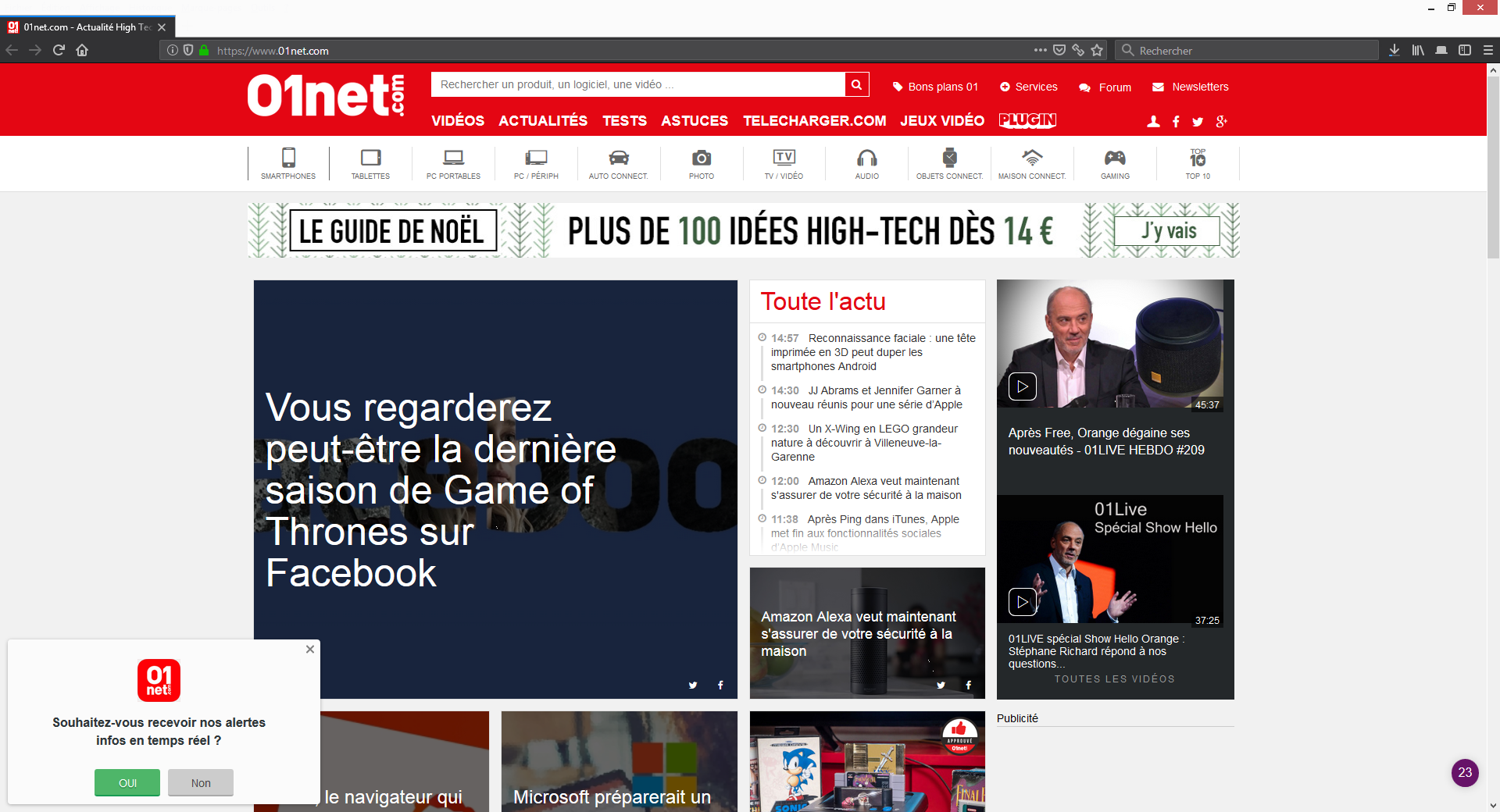Play the Spécial Show Hello video

pos(1022,602)
